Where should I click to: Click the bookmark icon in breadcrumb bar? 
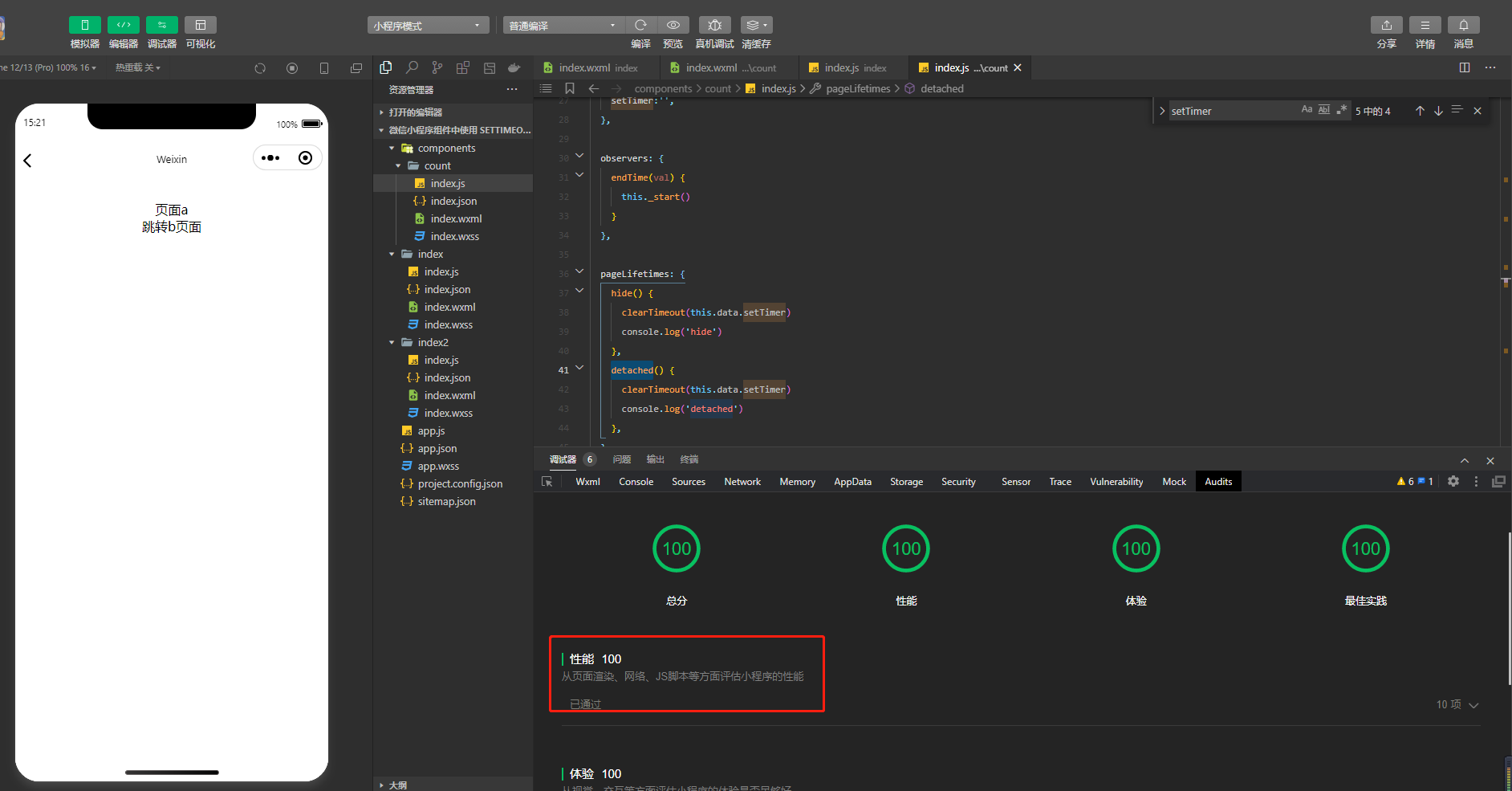coord(570,88)
